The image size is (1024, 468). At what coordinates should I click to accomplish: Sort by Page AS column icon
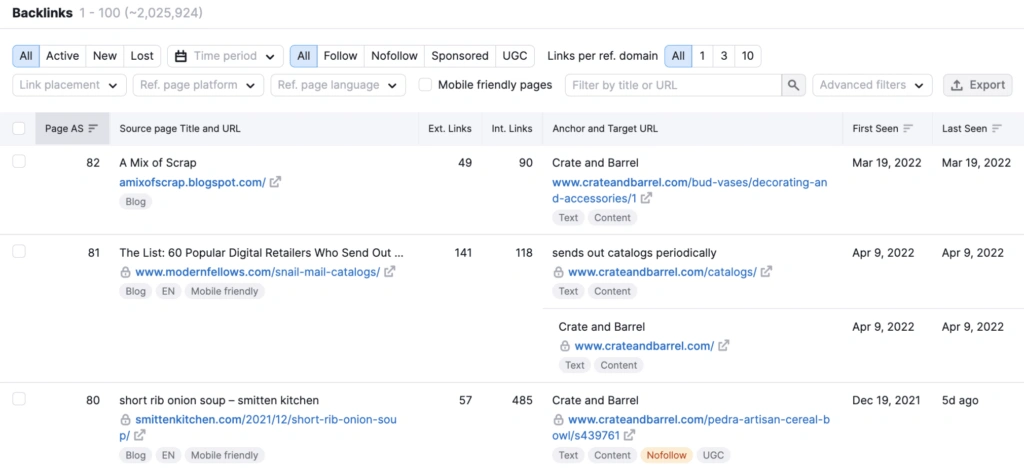pyautogui.click(x=93, y=129)
